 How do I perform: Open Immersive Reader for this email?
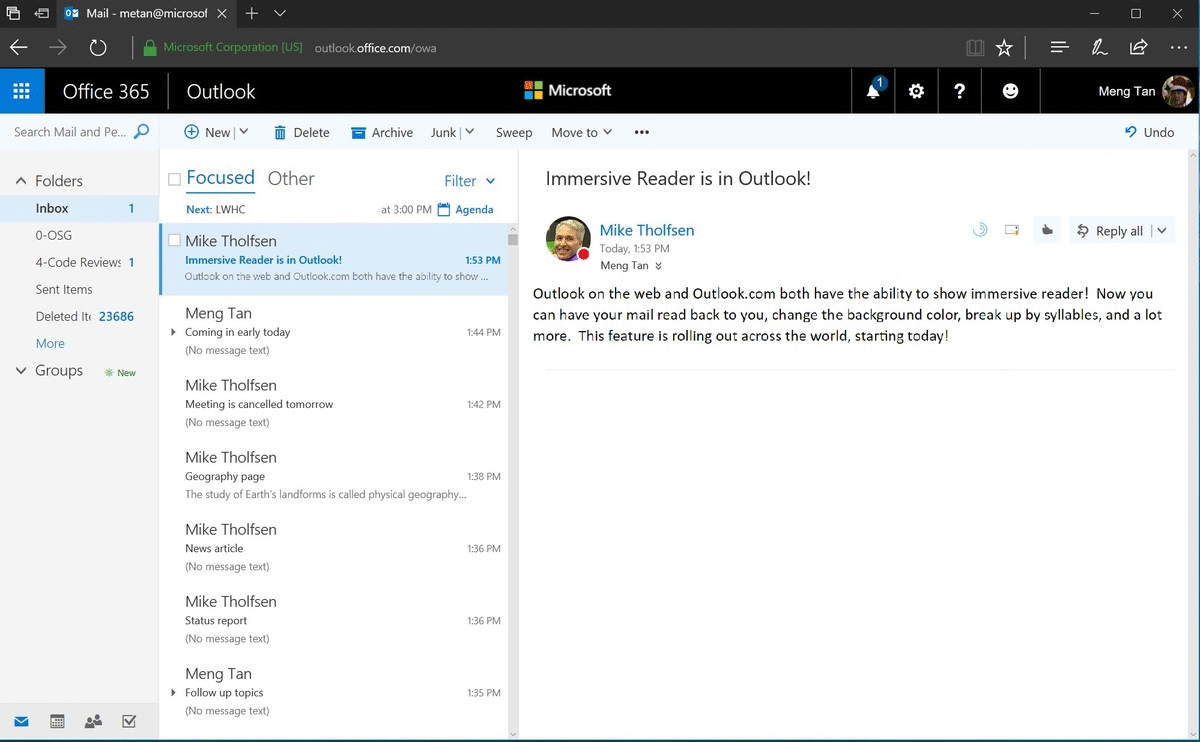(979, 230)
